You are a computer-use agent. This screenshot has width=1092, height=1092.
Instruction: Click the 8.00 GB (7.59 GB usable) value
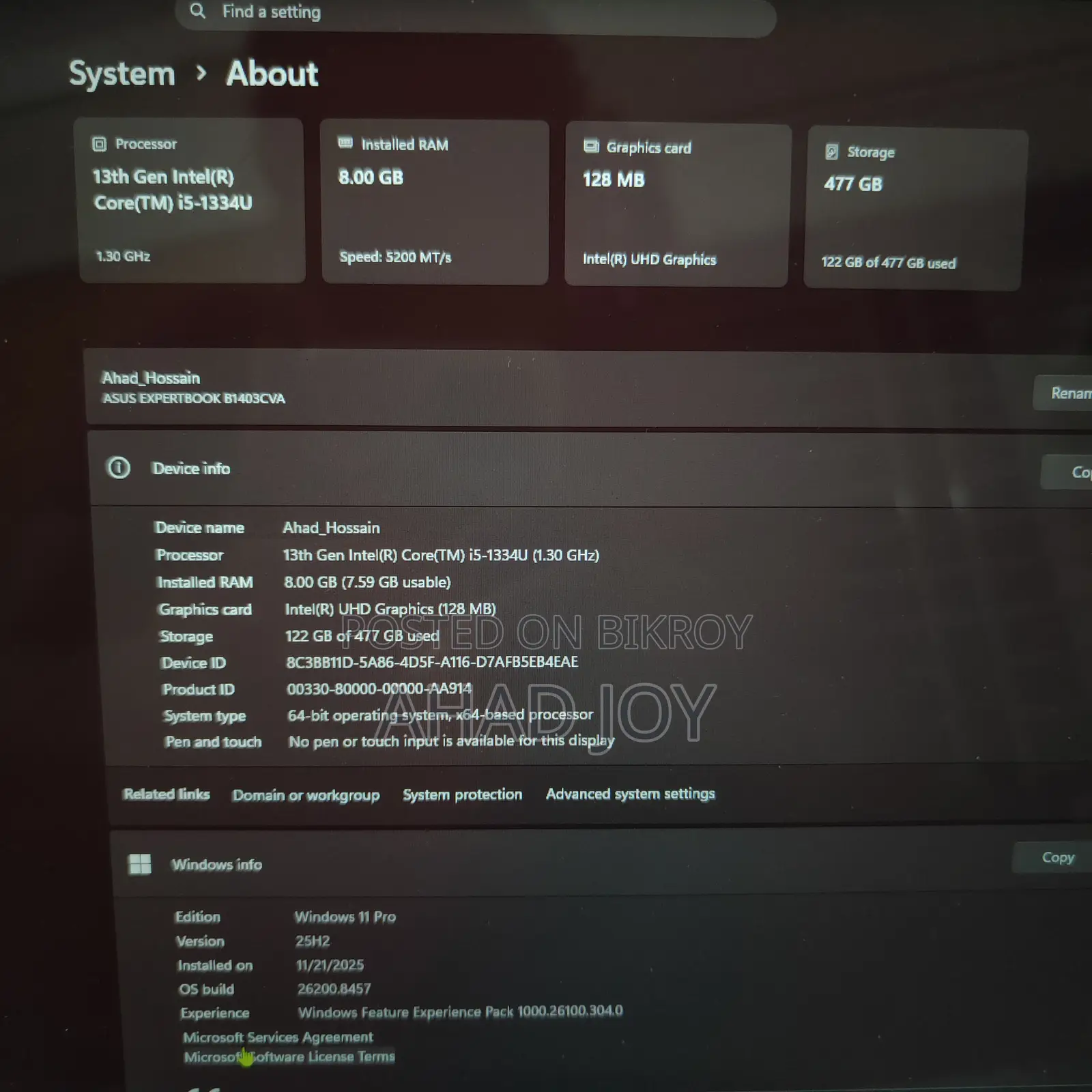367,582
